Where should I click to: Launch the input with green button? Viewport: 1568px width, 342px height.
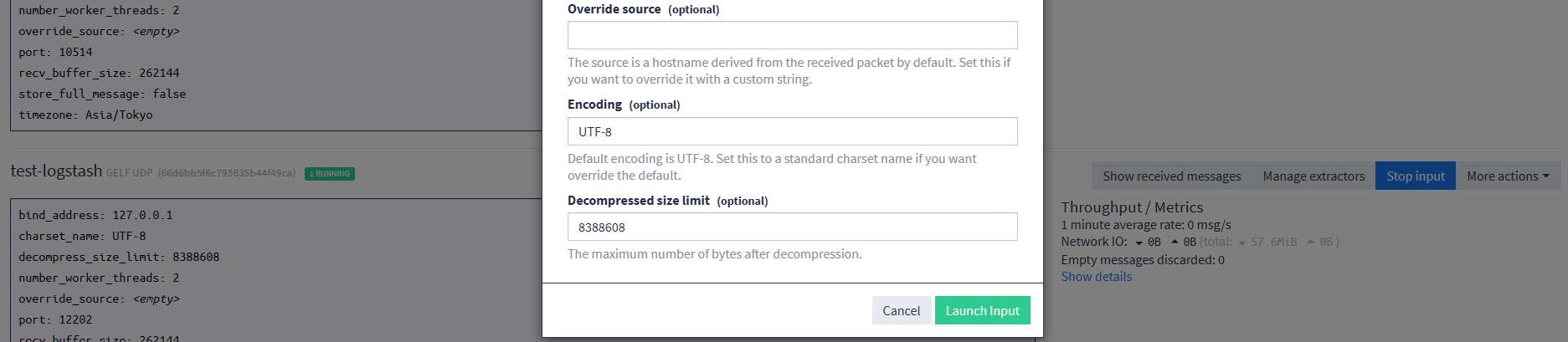(982, 310)
